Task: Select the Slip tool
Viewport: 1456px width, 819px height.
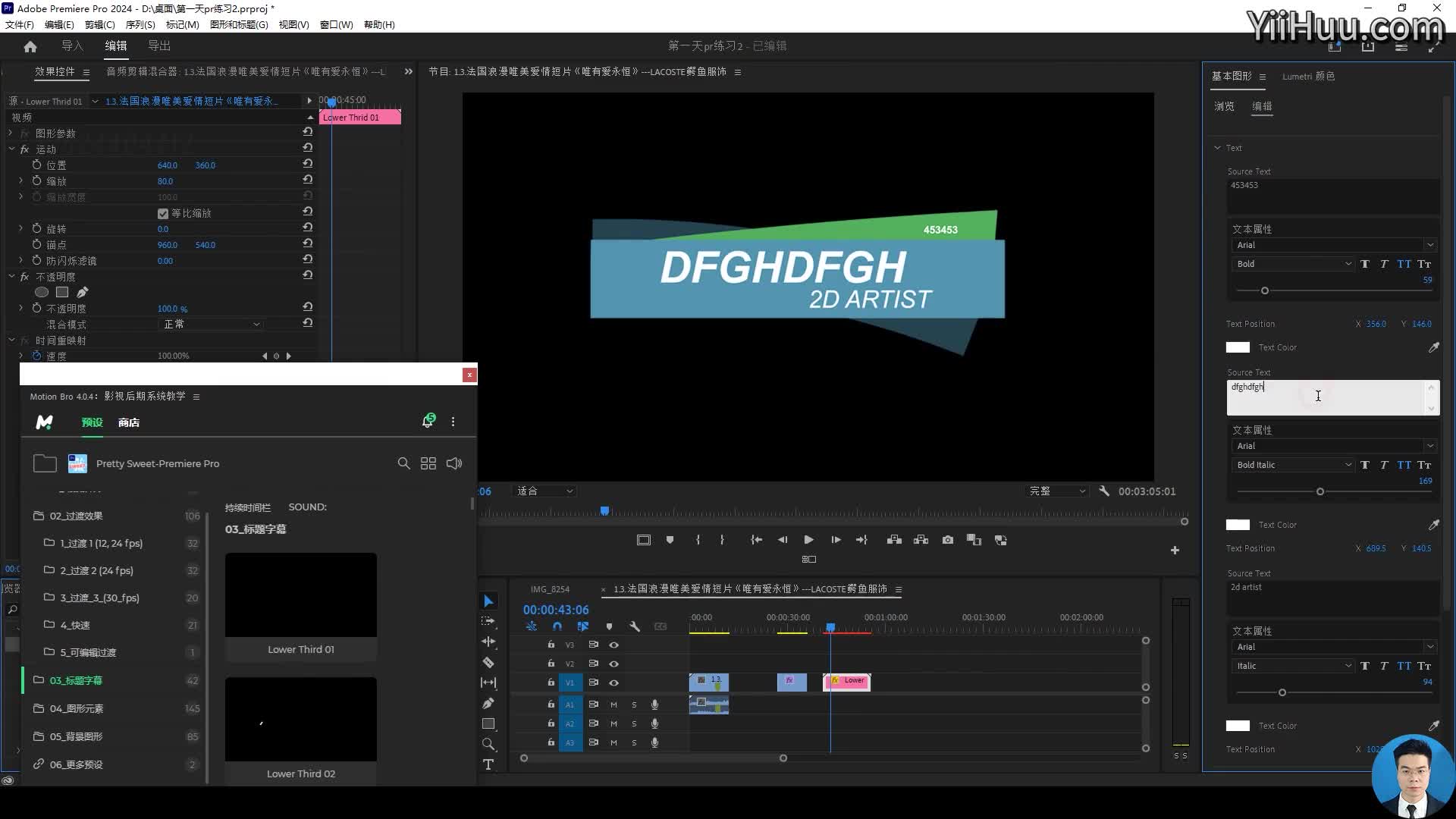Action: (x=488, y=682)
